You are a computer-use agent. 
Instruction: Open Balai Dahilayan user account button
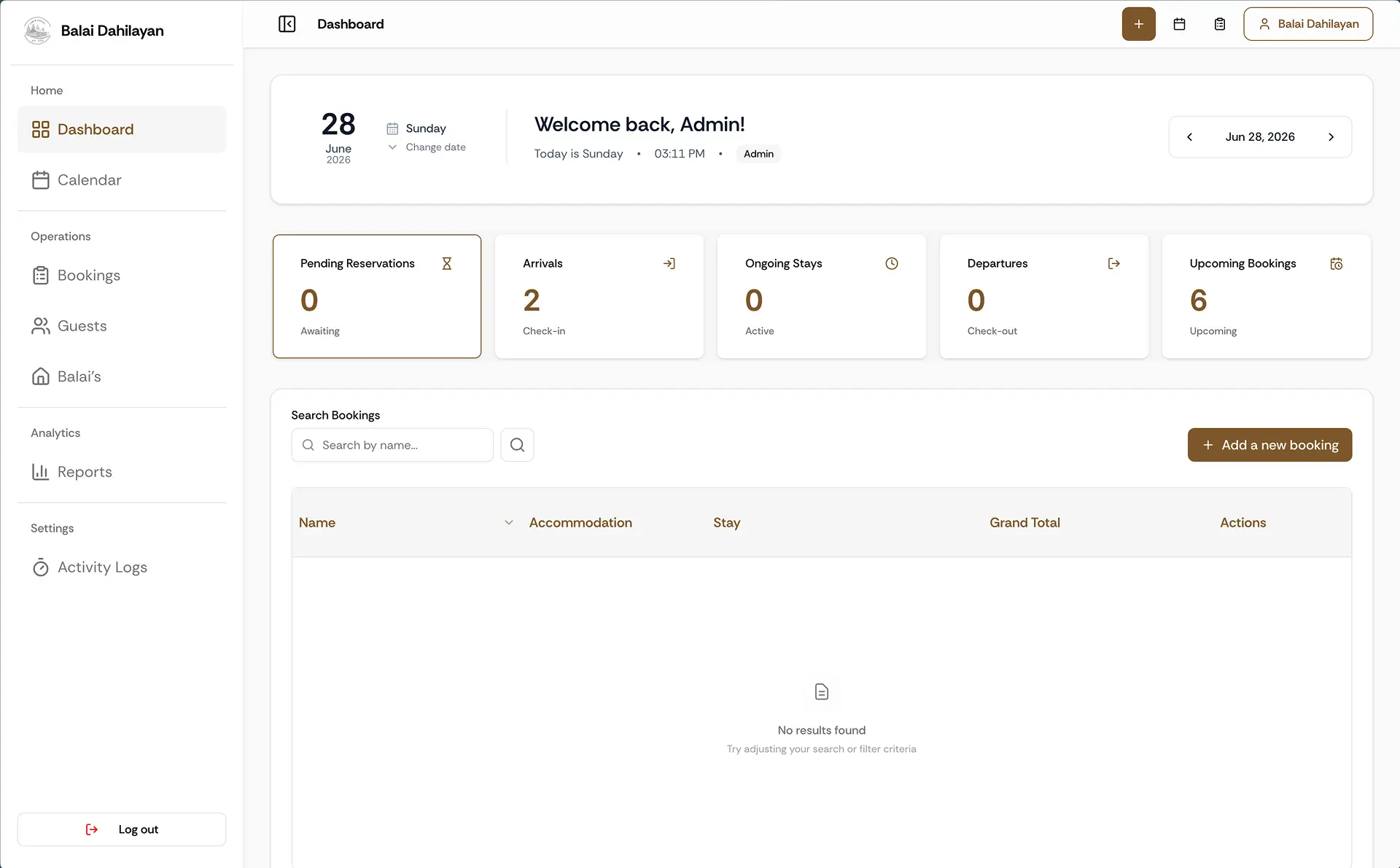pos(1308,24)
